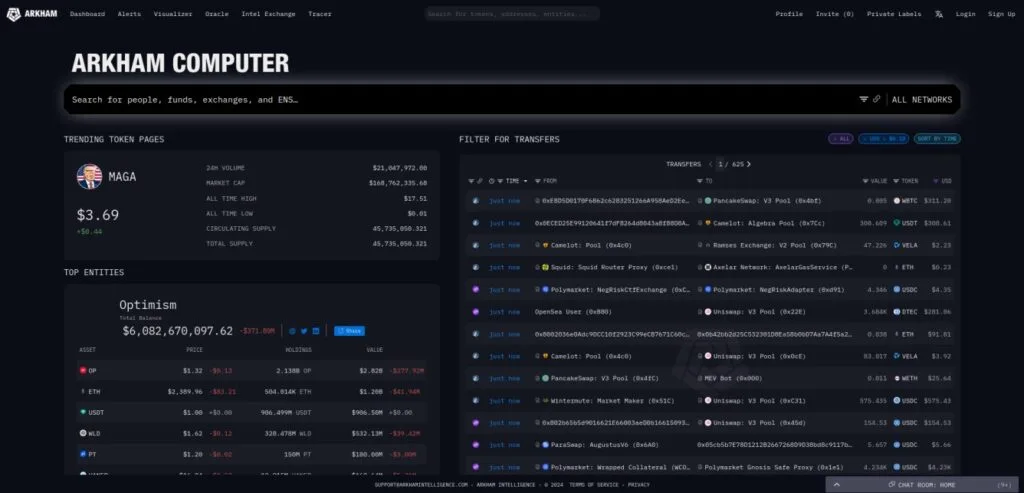Open the Oracle menu item
This screenshot has height=493, width=1024.
pyautogui.click(x=217, y=14)
